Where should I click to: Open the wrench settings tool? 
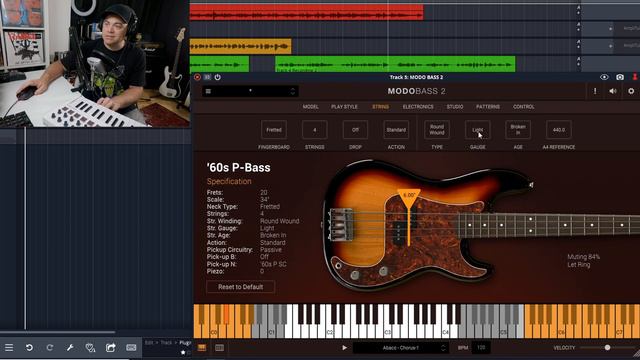click(x=70, y=348)
